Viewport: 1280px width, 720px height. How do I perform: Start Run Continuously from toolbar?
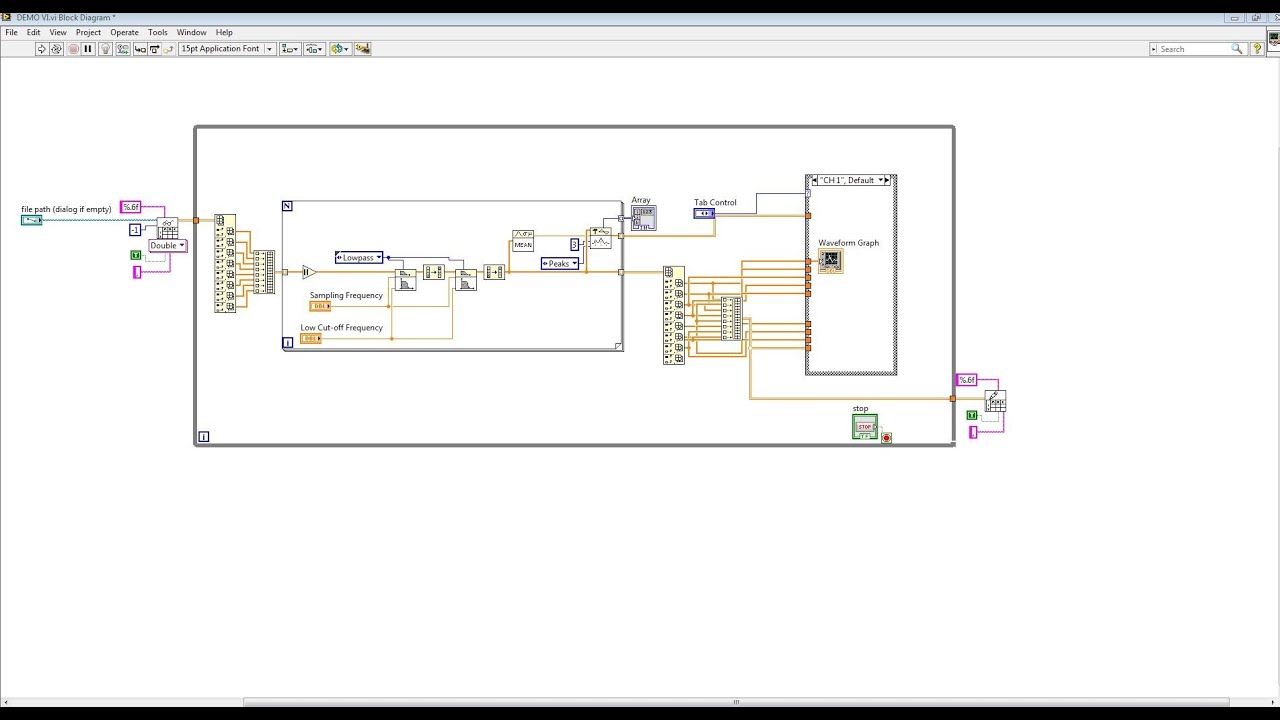[57, 48]
